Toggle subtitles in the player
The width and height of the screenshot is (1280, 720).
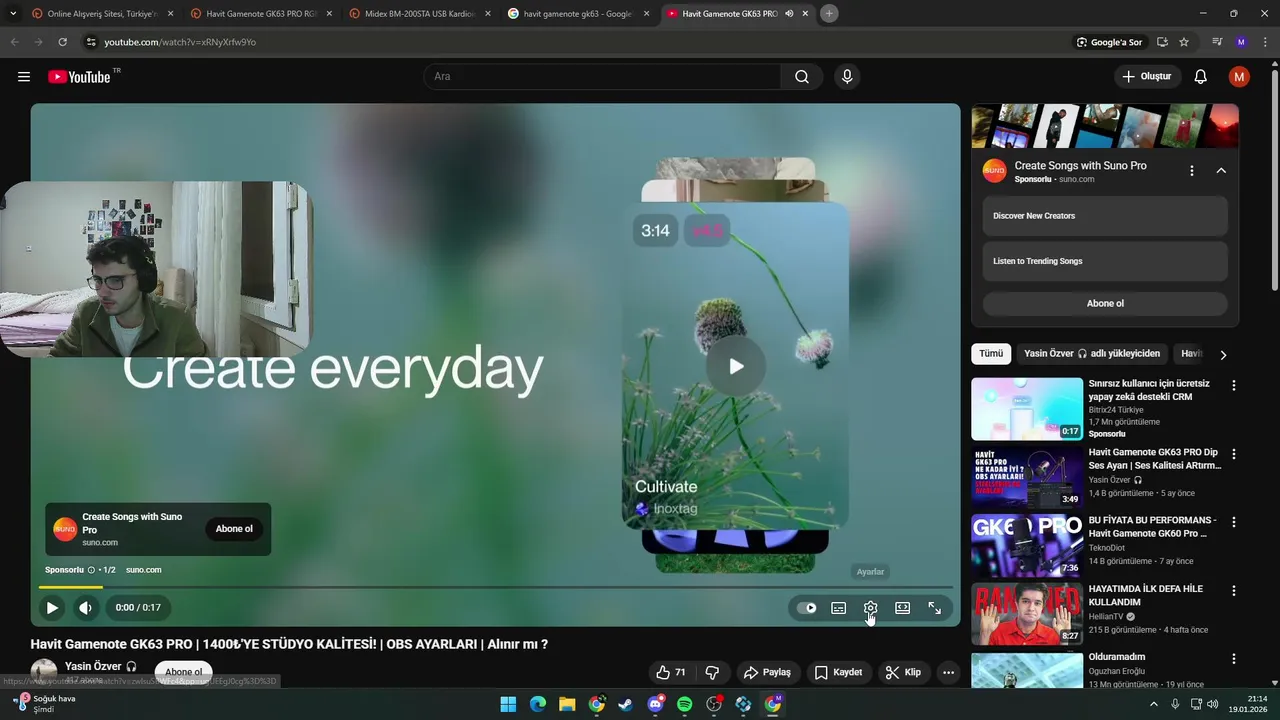839,607
